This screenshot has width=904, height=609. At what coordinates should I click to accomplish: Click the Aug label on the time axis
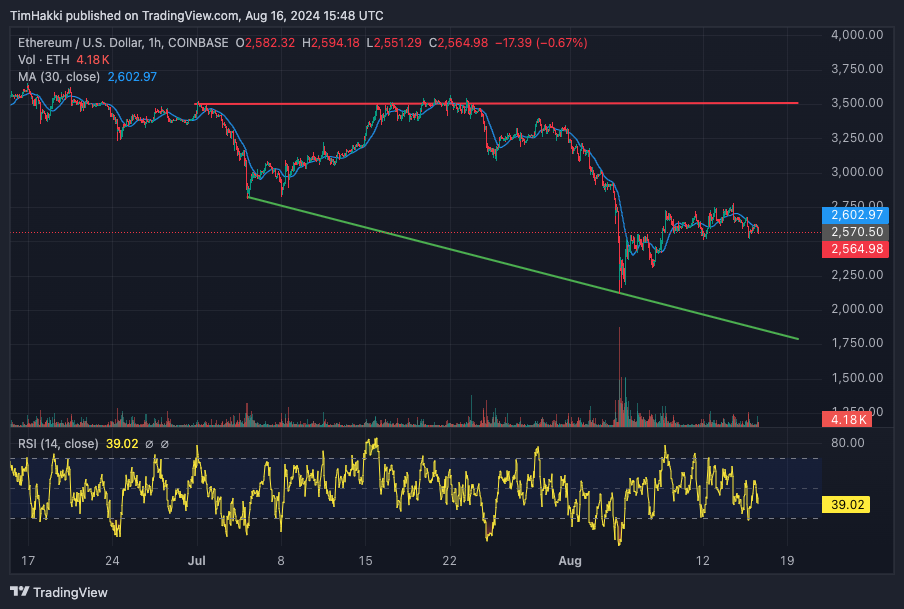(570, 561)
